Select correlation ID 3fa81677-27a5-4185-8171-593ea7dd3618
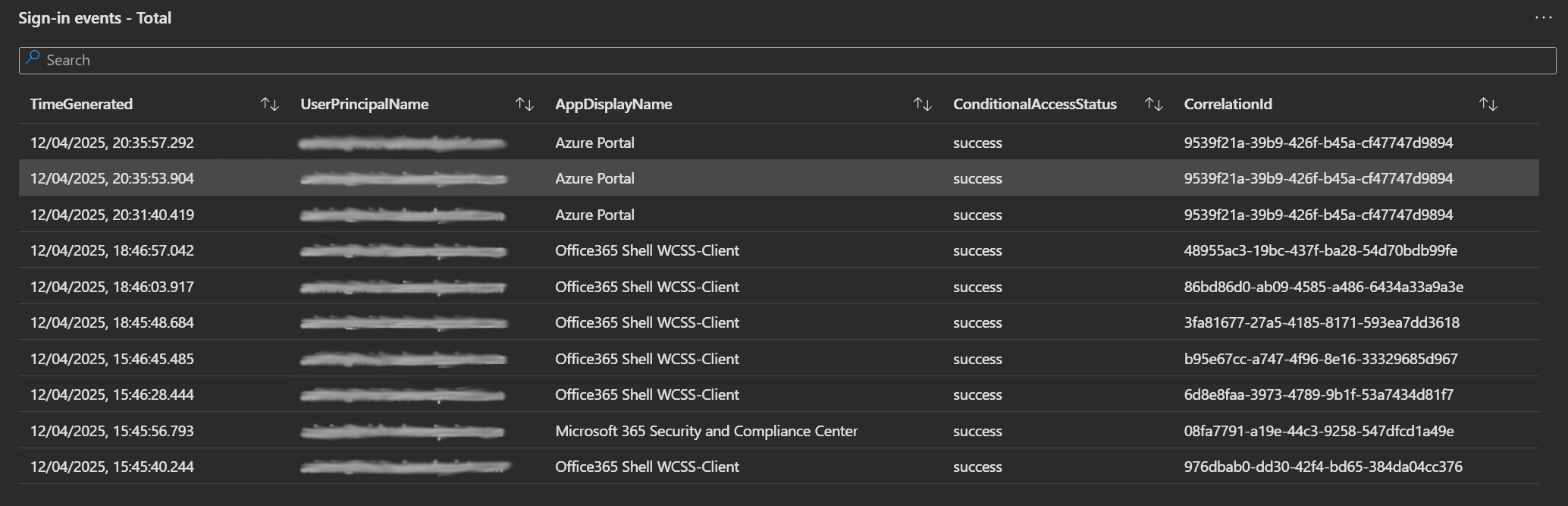1568x506 pixels. click(x=1322, y=322)
